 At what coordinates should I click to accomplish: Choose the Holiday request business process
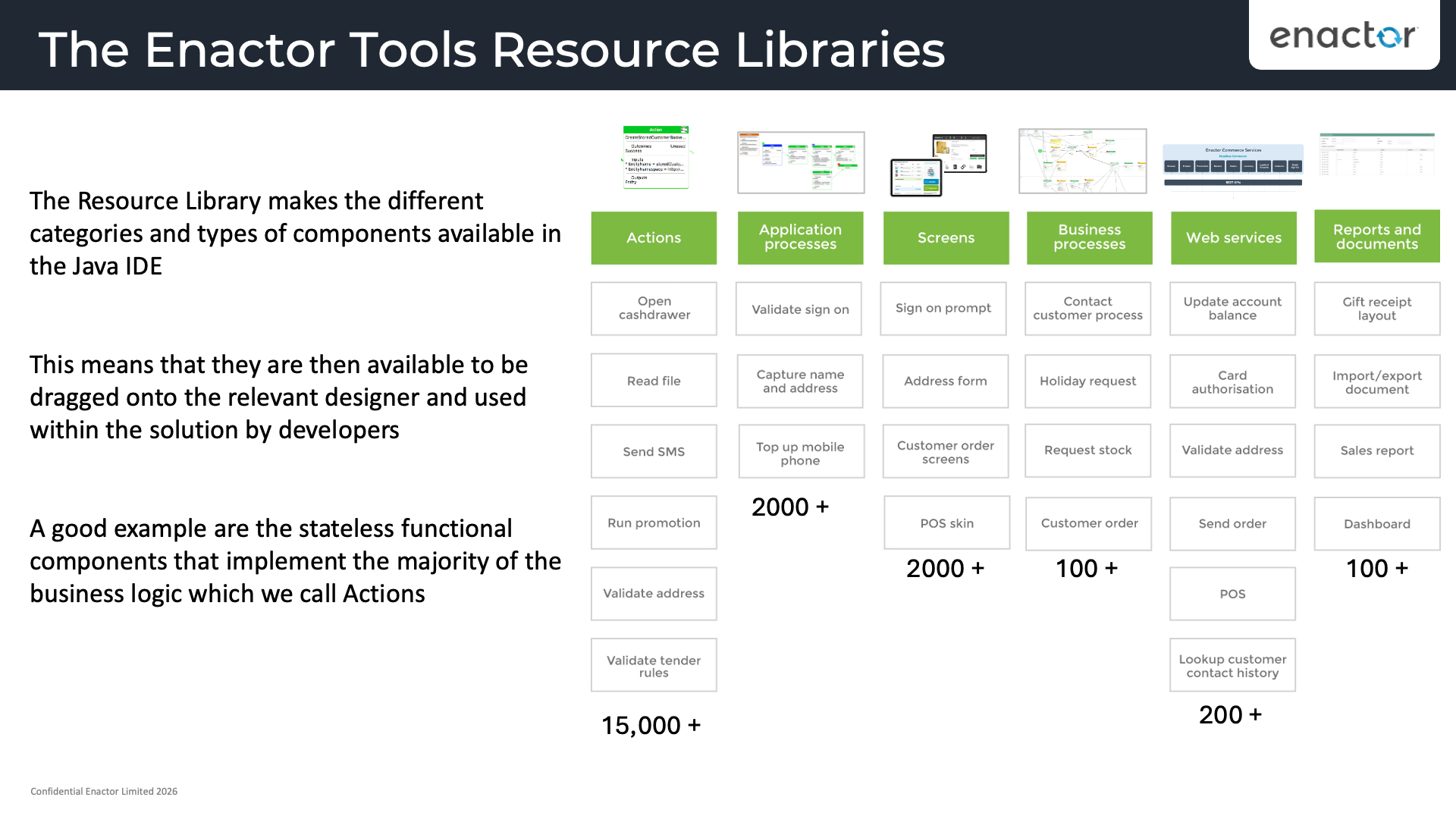[1087, 381]
